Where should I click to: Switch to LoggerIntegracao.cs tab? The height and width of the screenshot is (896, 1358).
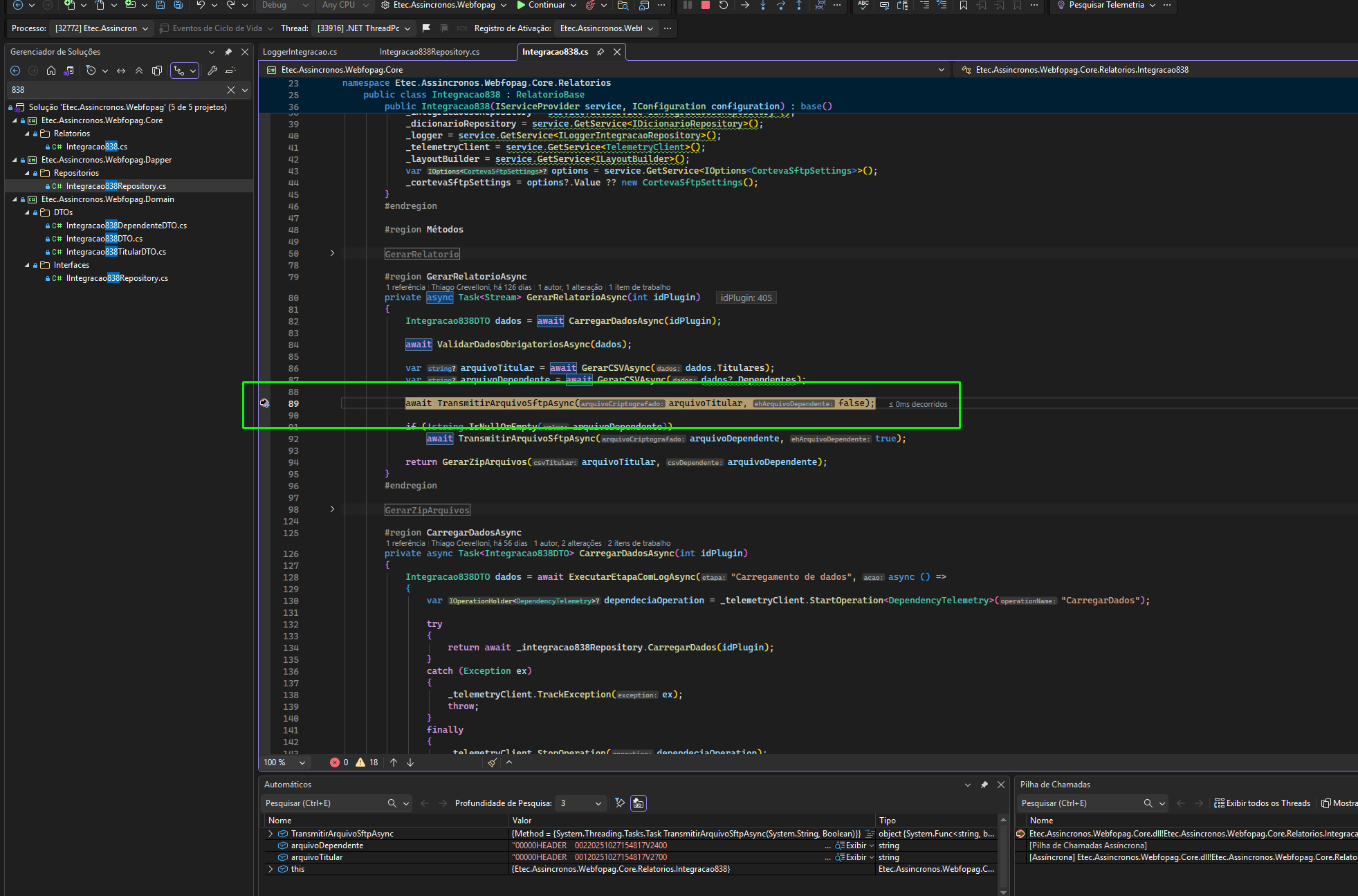pos(300,52)
